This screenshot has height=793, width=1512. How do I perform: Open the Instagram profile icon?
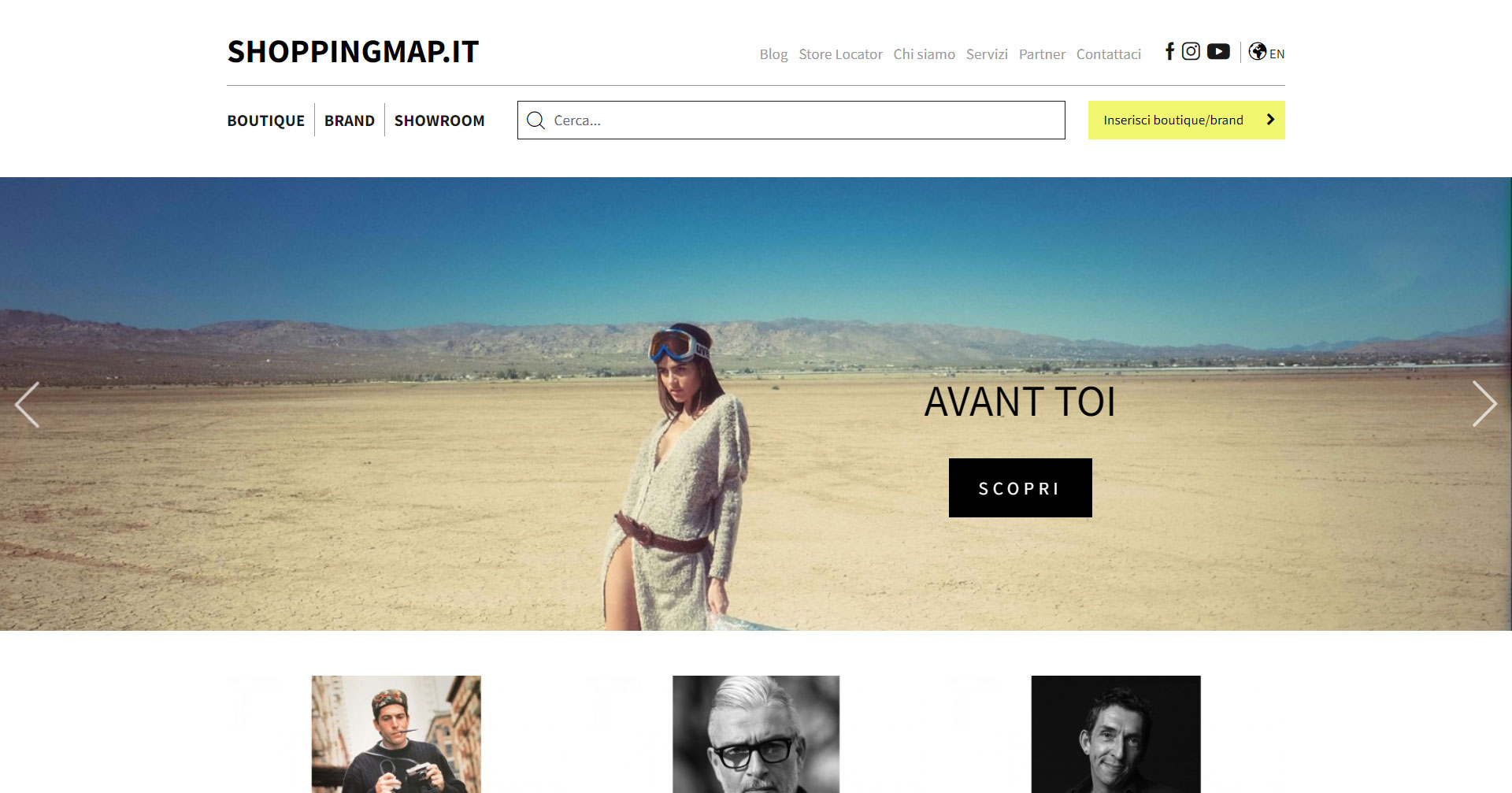1191,52
